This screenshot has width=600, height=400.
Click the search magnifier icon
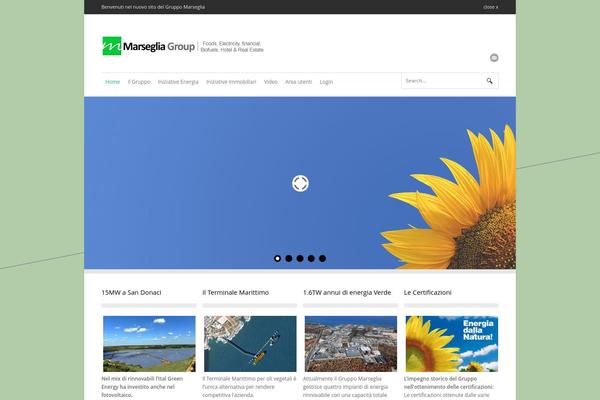click(489, 81)
